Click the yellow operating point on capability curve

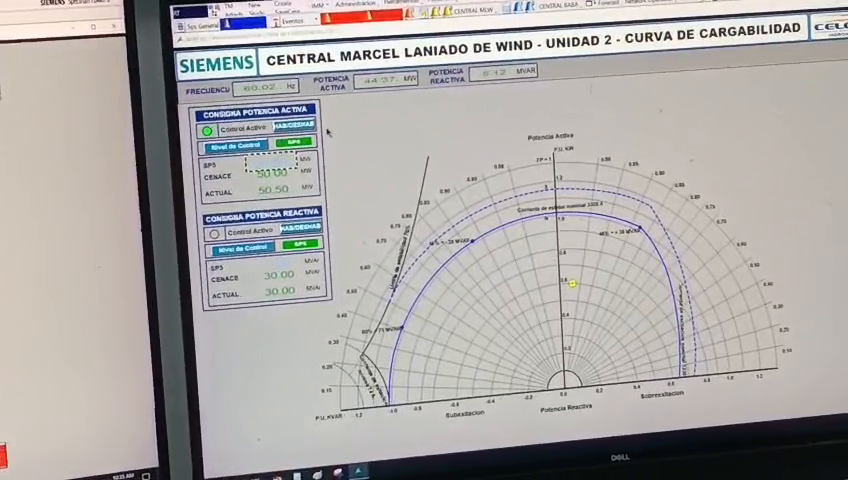click(573, 283)
